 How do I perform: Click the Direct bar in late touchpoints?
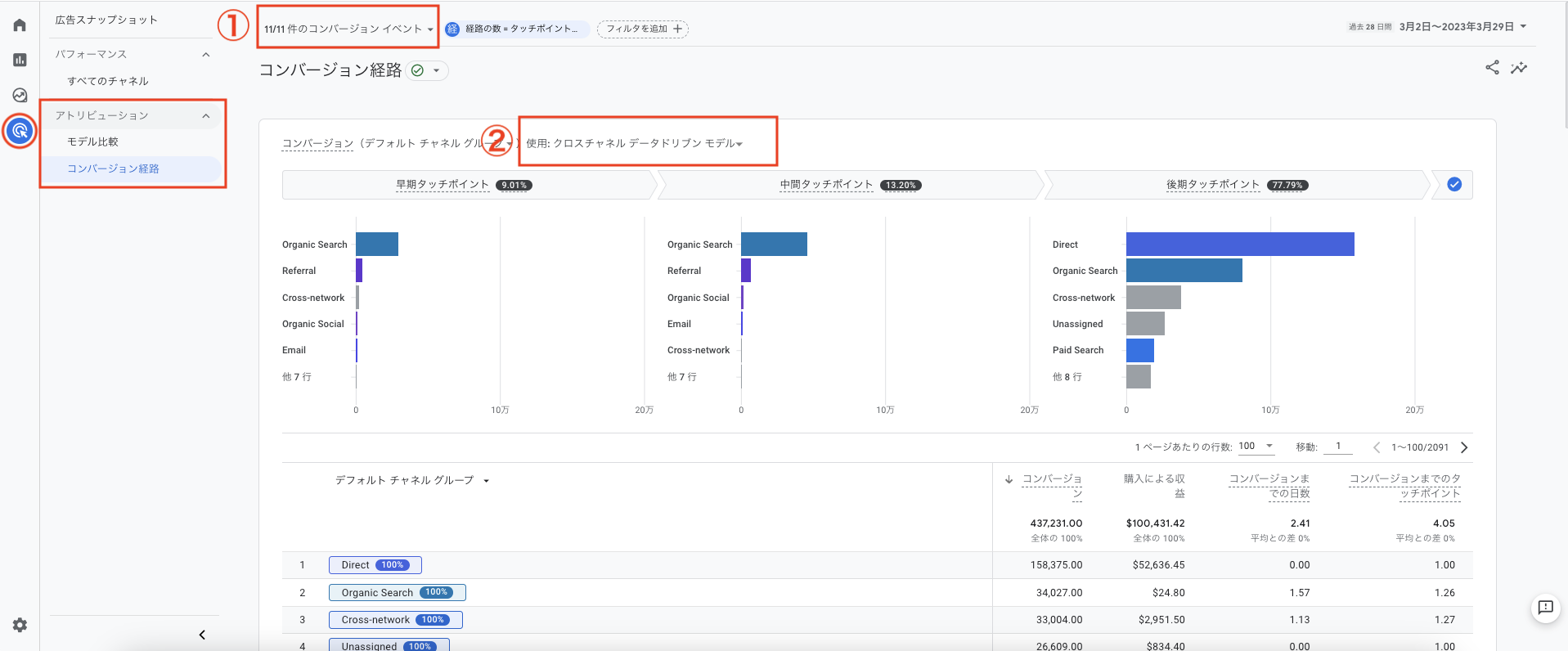click(x=1240, y=244)
